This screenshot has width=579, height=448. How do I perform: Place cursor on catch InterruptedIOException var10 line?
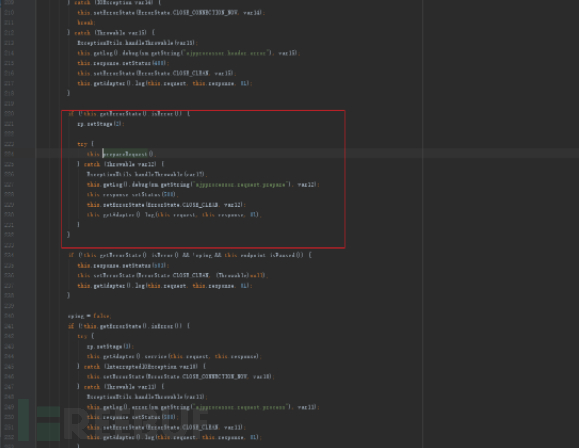142,367
